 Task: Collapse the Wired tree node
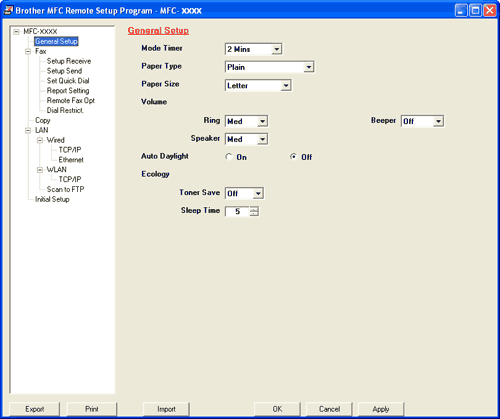(40, 140)
